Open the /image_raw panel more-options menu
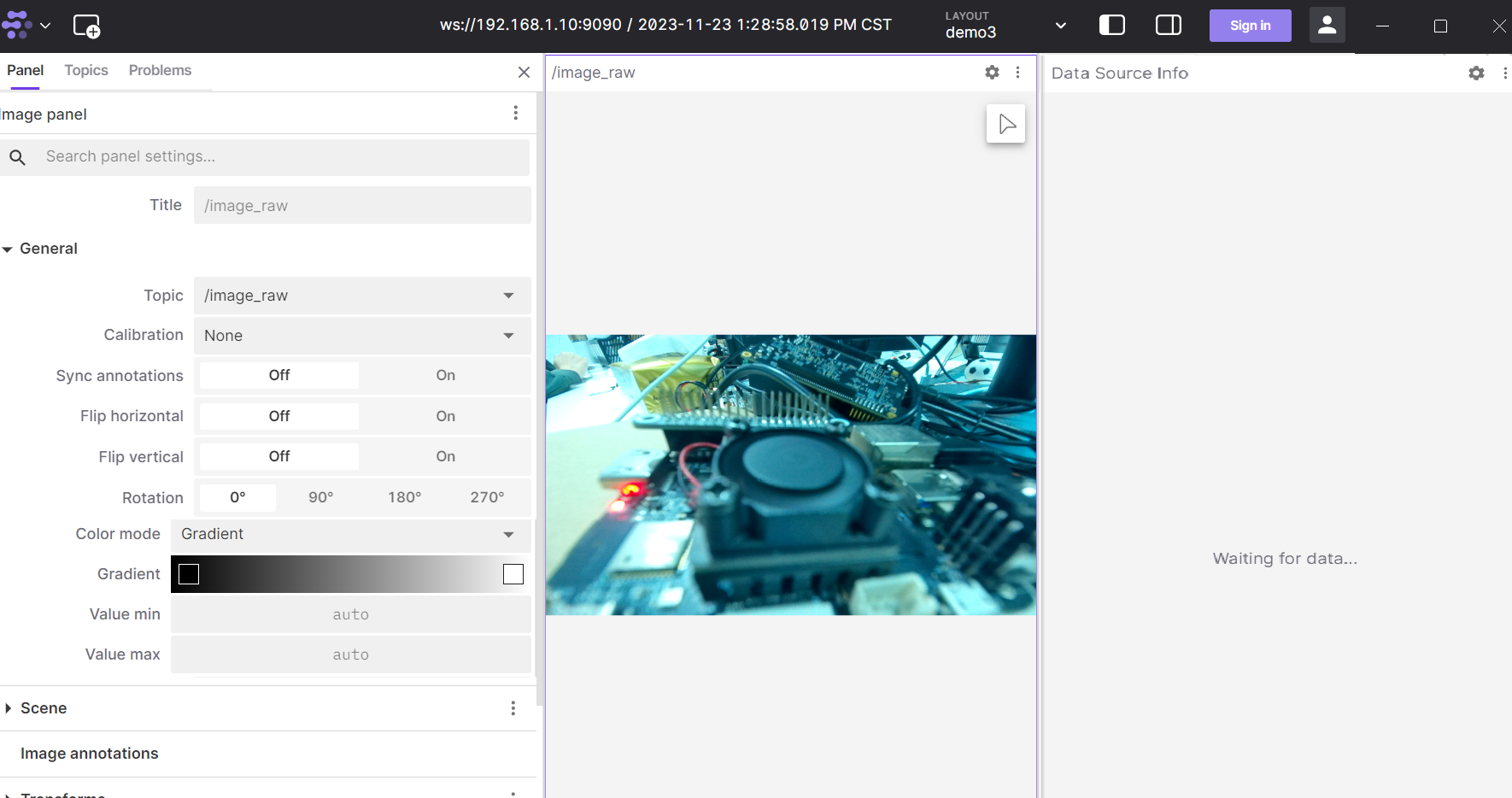 pyautogui.click(x=1017, y=73)
